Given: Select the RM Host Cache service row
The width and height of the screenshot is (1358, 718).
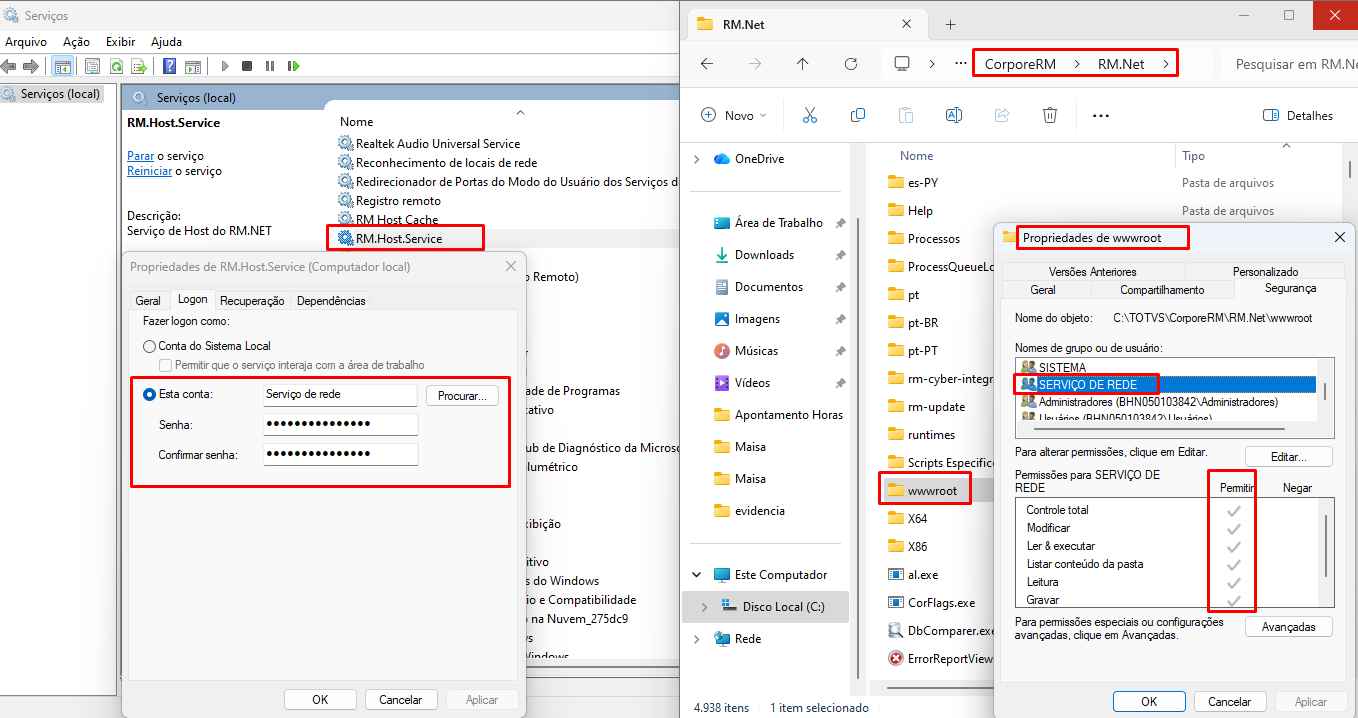Looking at the screenshot, I should point(397,219).
